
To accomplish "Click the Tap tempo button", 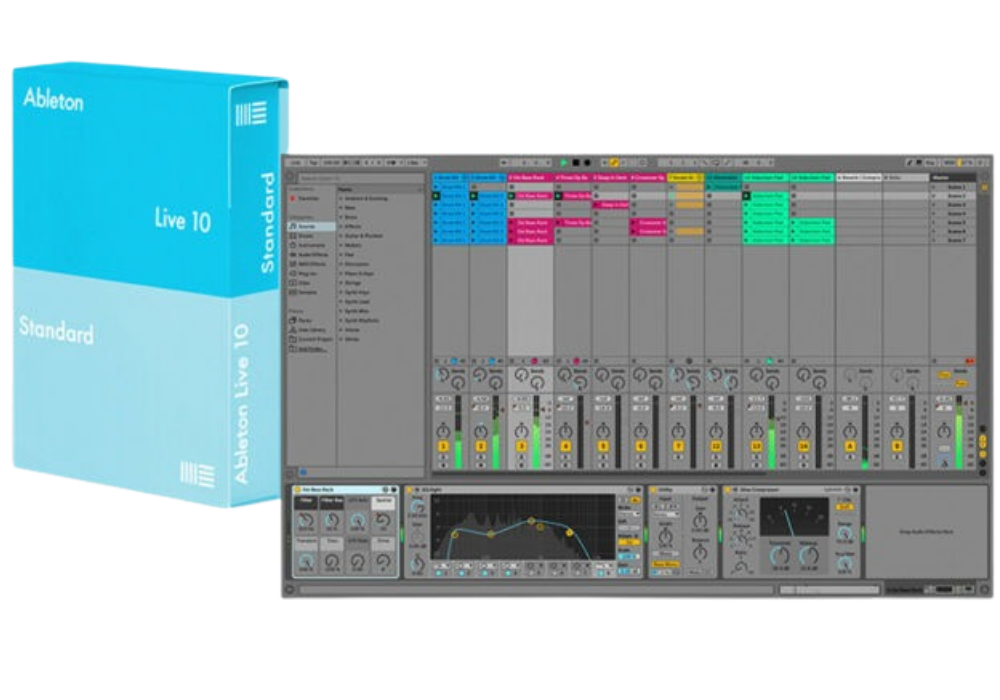I will coord(312,161).
